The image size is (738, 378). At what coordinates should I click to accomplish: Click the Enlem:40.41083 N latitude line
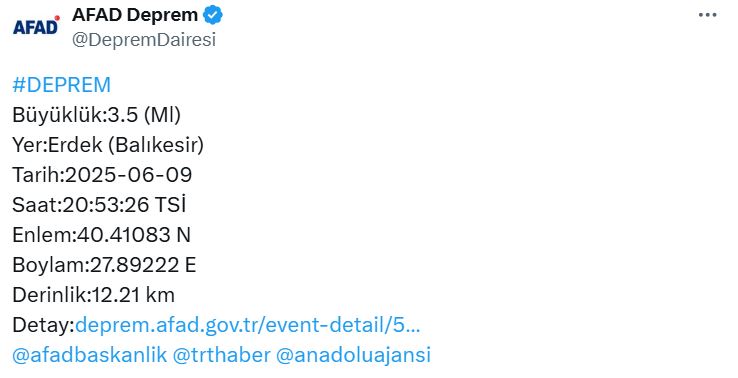pyautogui.click(x=101, y=235)
